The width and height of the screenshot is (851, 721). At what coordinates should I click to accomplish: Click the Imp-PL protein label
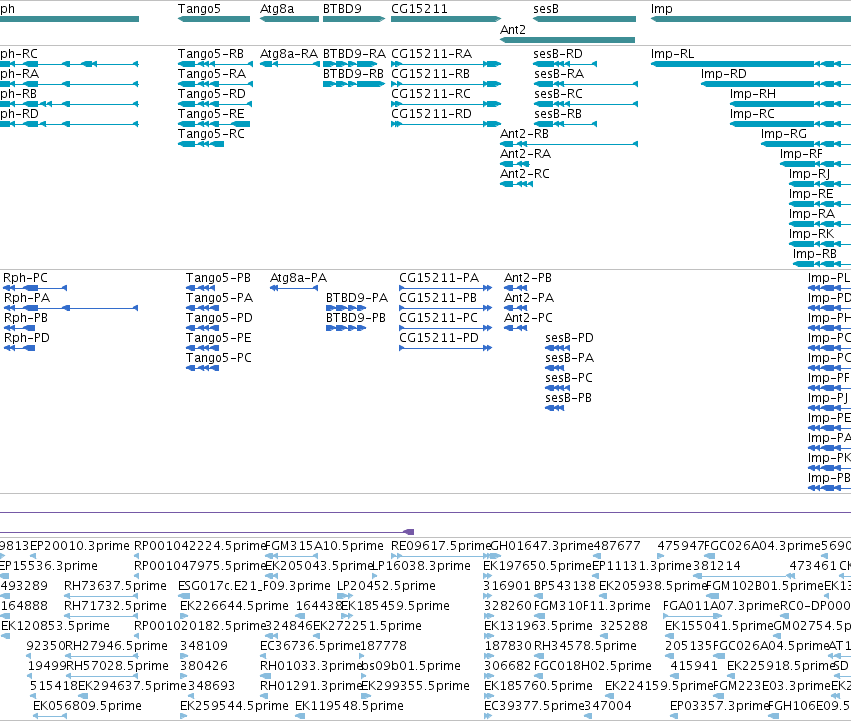829,278
